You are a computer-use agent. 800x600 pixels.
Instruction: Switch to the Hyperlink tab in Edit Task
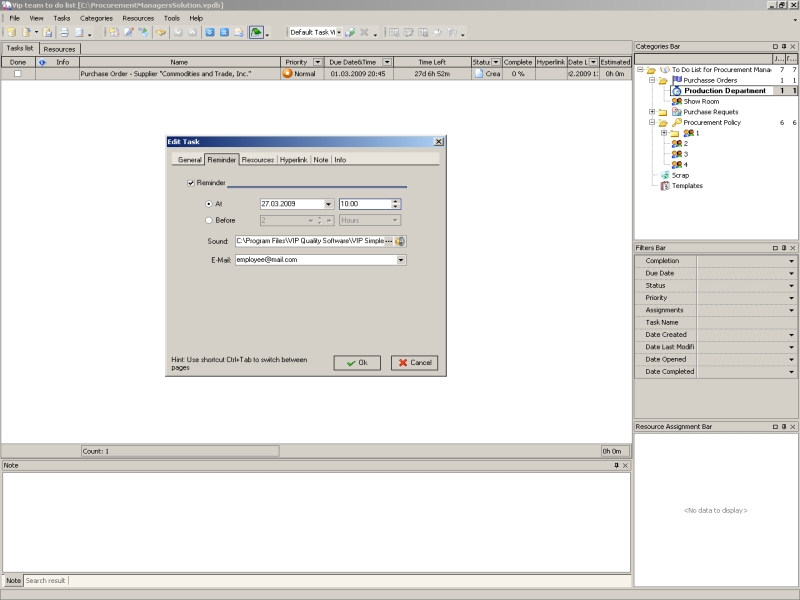(x=294, y=160)
